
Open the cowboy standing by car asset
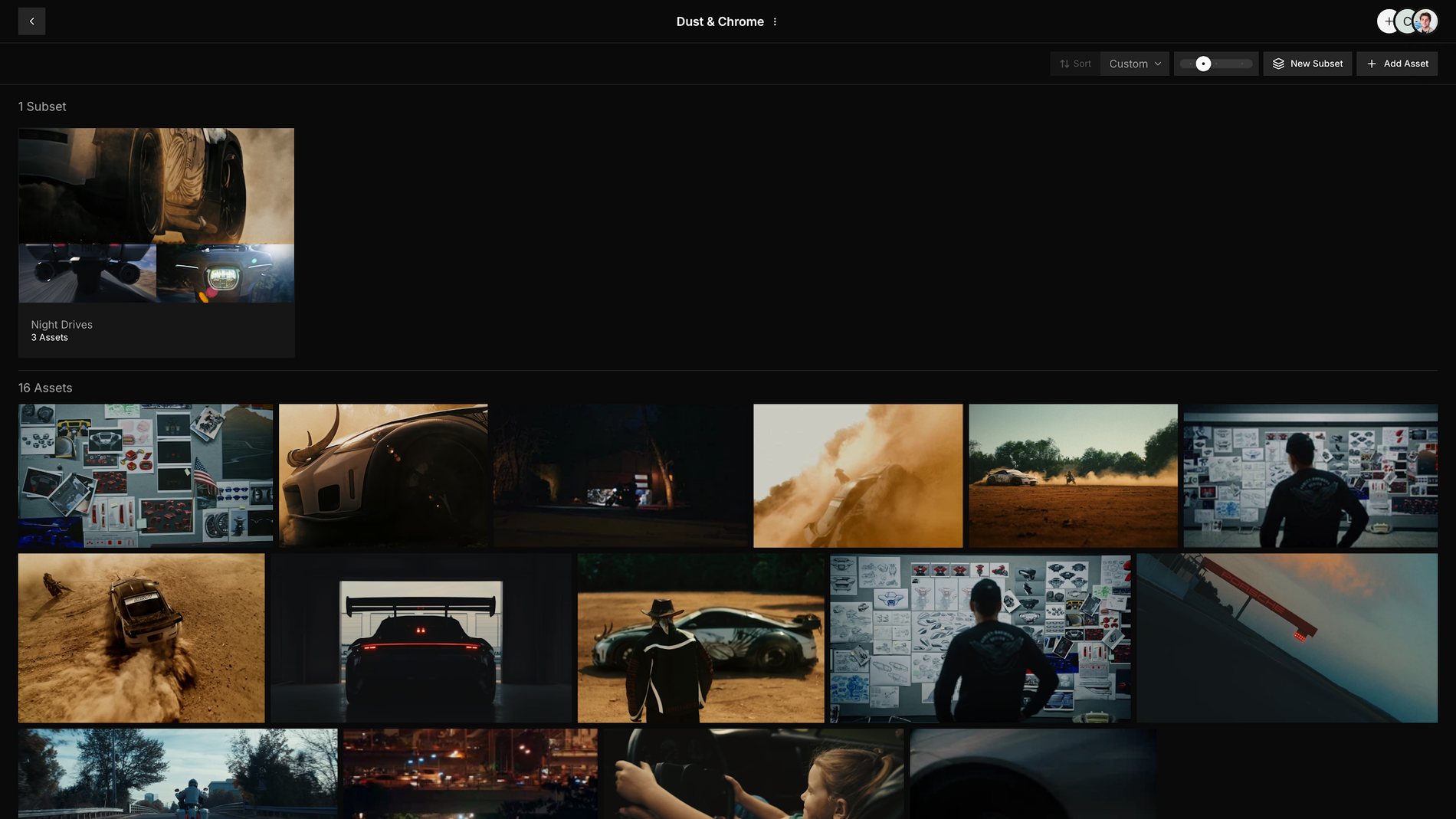[x=701, y=638]
